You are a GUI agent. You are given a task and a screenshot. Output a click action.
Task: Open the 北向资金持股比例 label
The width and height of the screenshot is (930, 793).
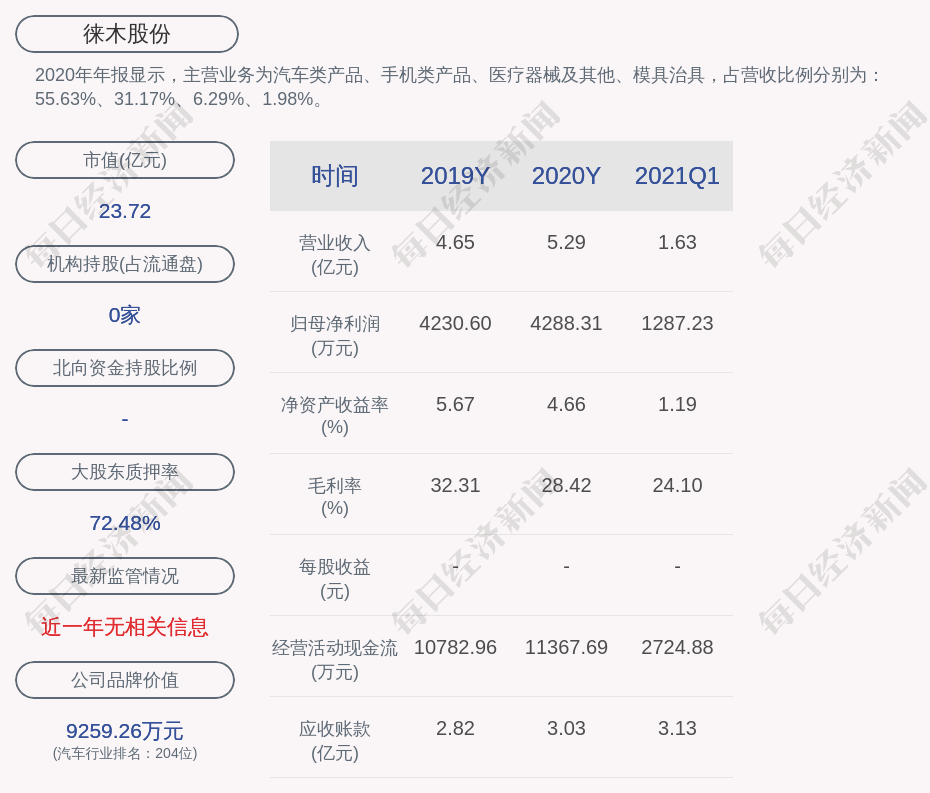pos(125,368)
